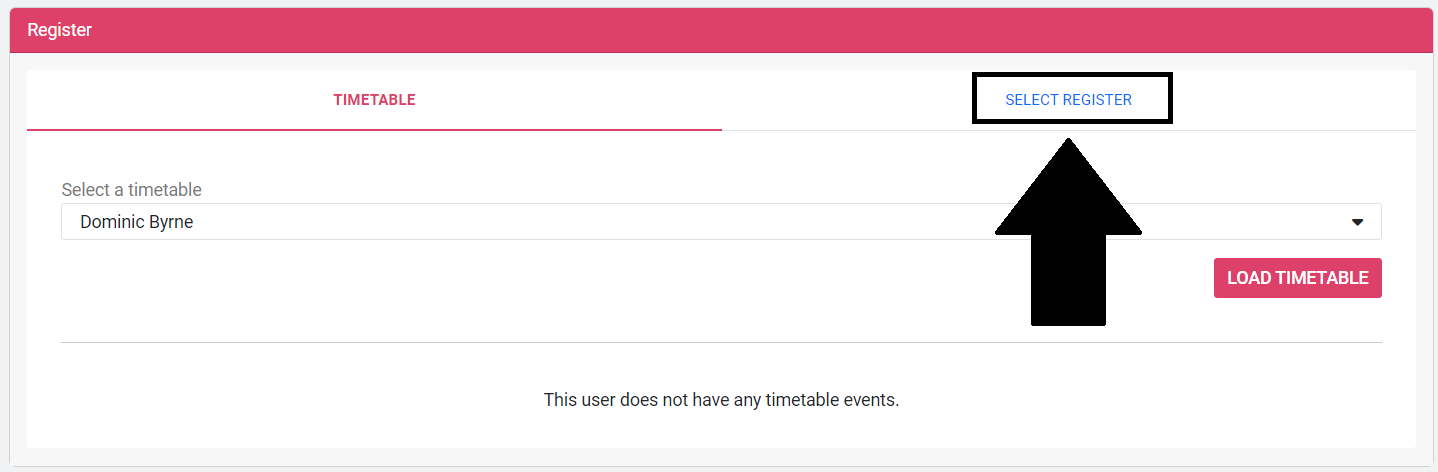Click the Dominic Byrne name in the selector
This screenshot has height=472, width=1438.
[137, 222]
